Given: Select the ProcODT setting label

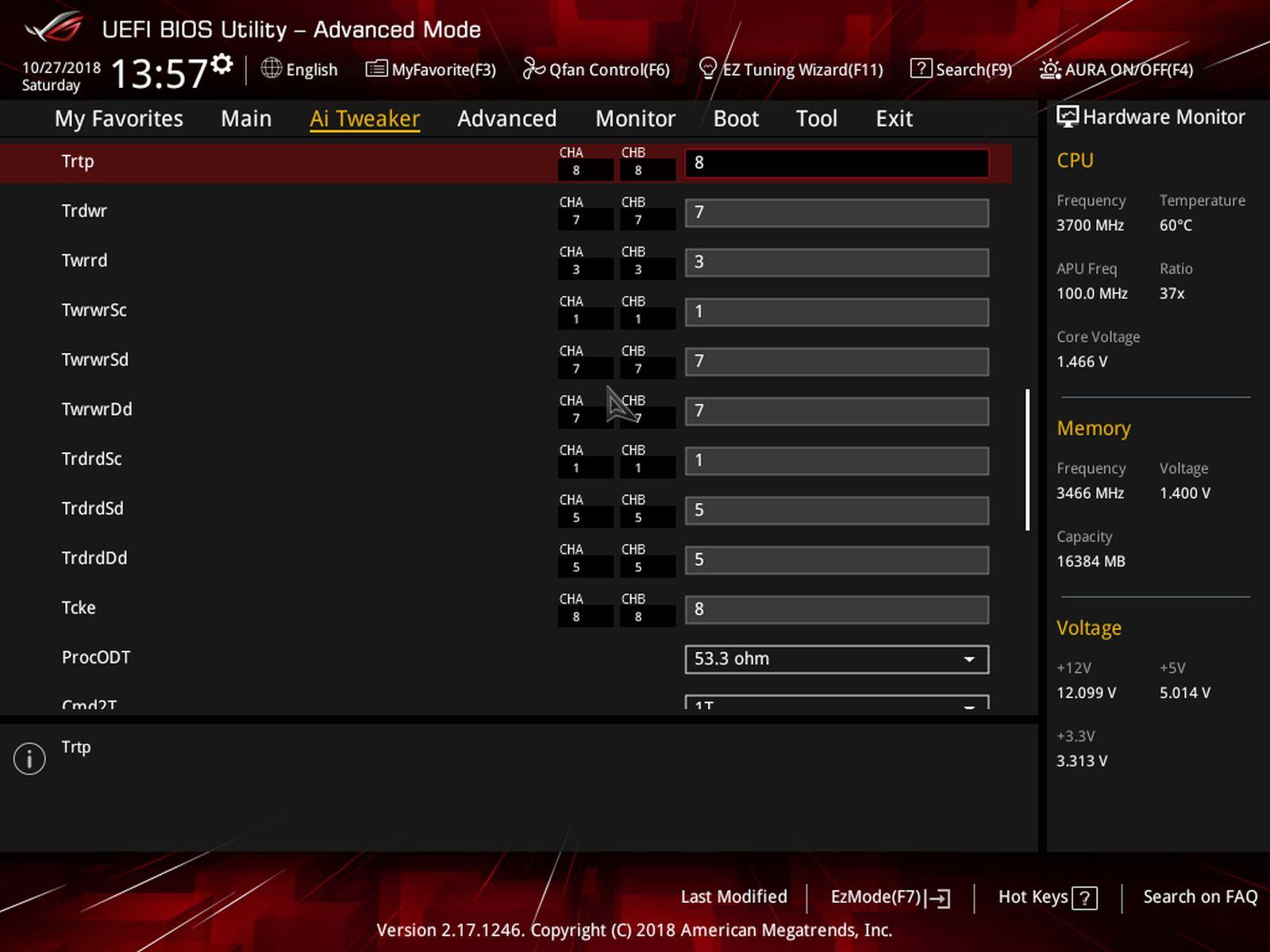Looking at the screenshot, I should pyautogui.click(x=96, y=657).
